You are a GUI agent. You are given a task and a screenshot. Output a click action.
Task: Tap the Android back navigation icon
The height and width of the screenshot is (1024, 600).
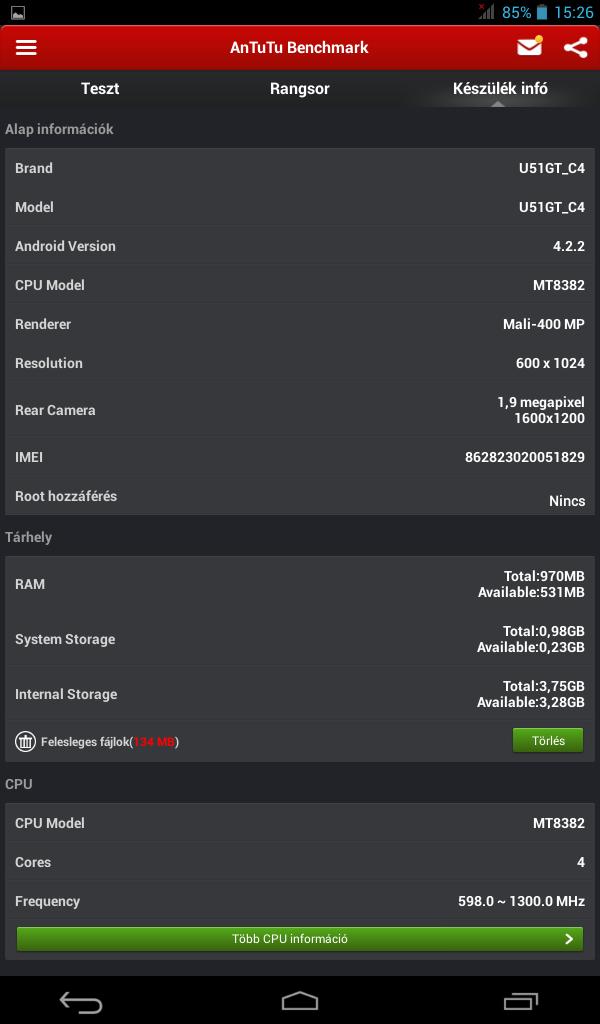click(x=81, y=1000)
